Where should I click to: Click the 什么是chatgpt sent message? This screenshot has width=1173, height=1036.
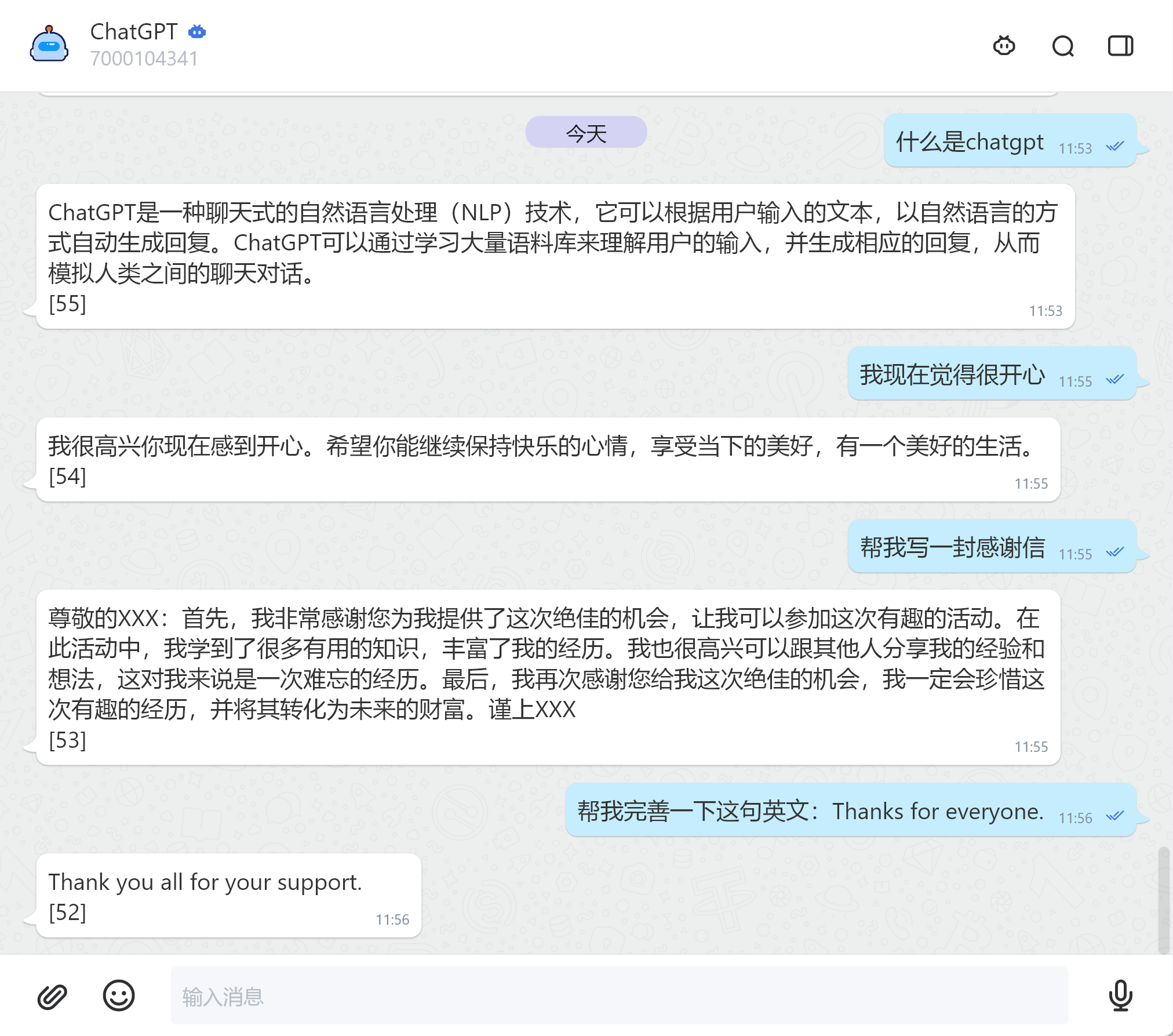coord(970,141)
